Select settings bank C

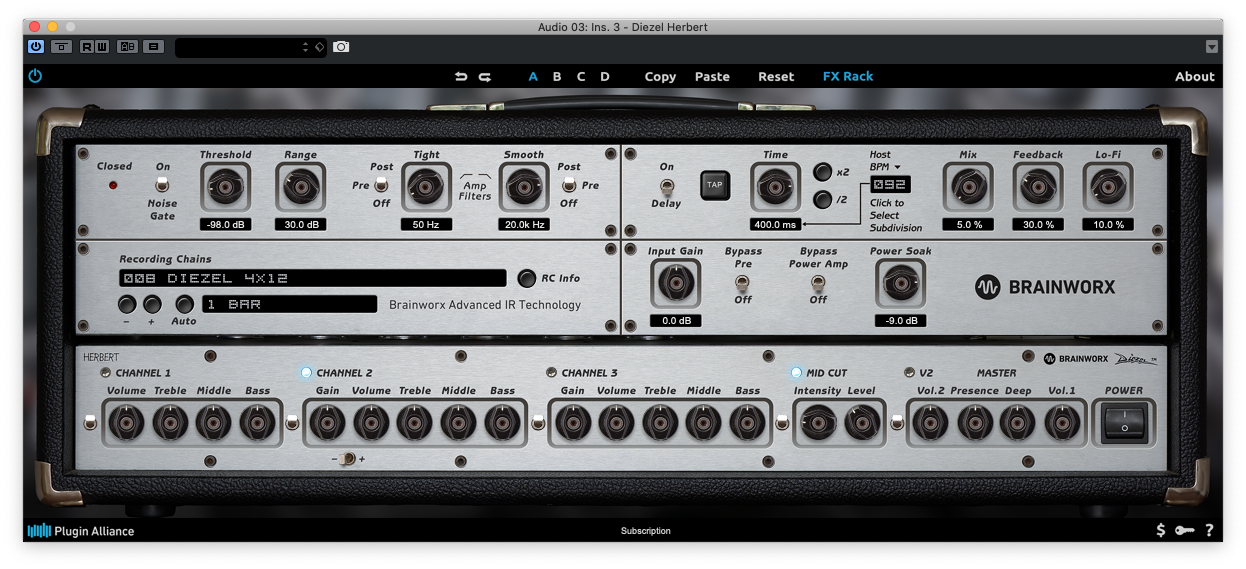(x=581, y=76)
